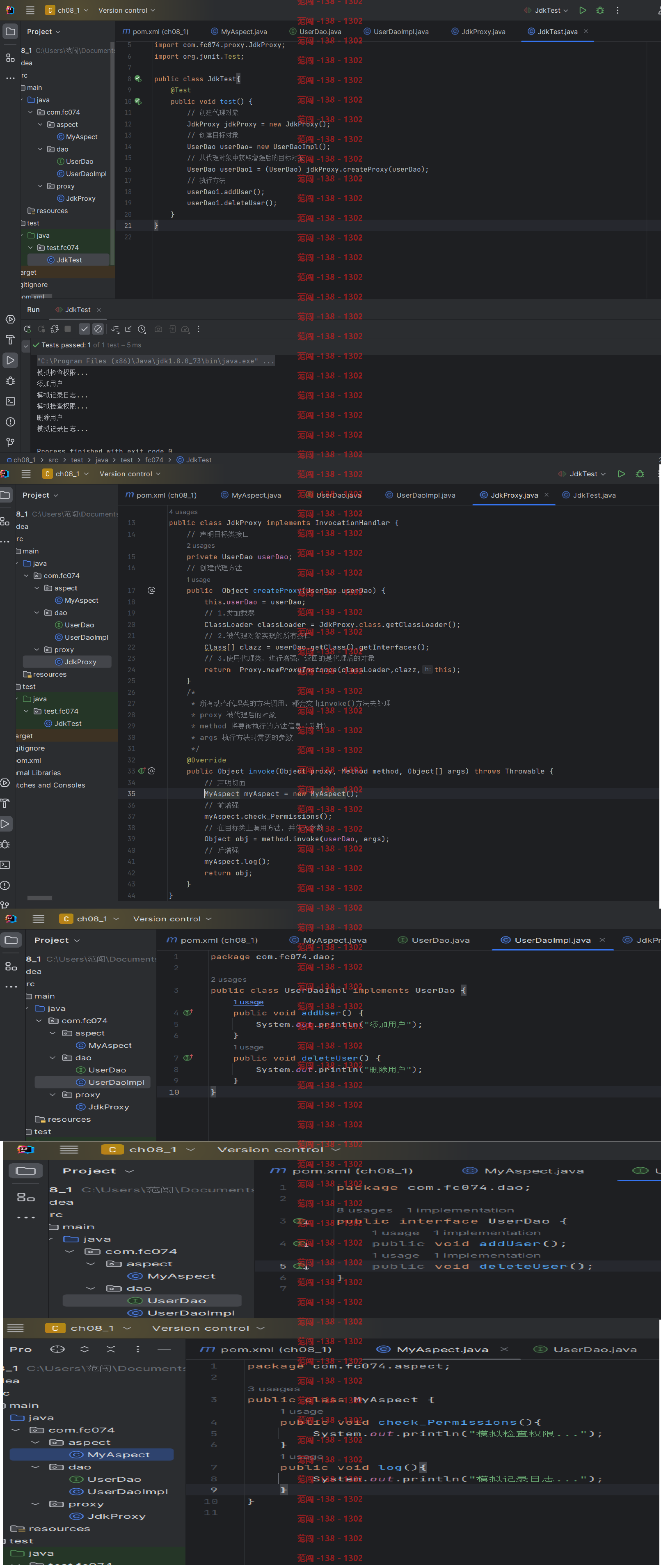Screen dimensions: 661x1568
Task: Open Project view dropdown in JdkTest.java window
Action: (x=43, y=32)
